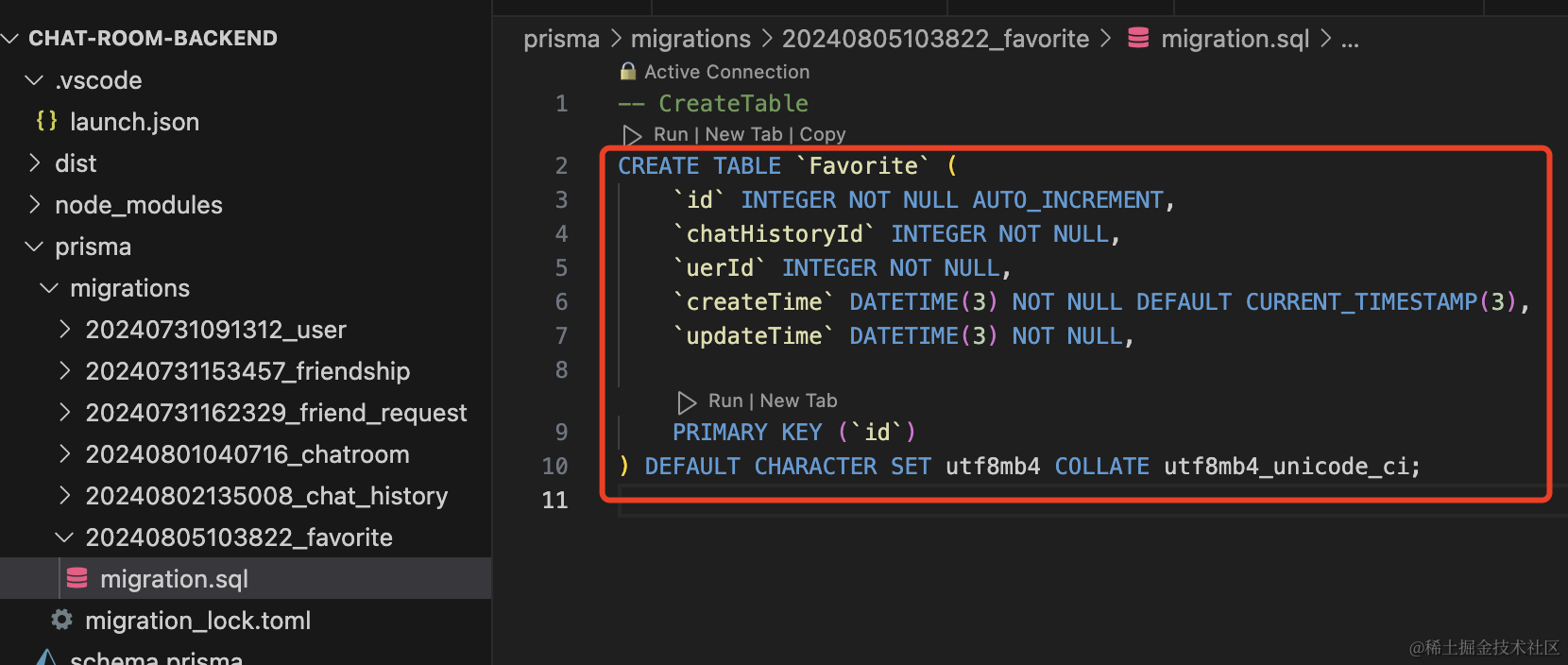The image size is (1568, 665).
Task: Click the Run play icon above CREATE TABLE
Action: pos(632,135)
